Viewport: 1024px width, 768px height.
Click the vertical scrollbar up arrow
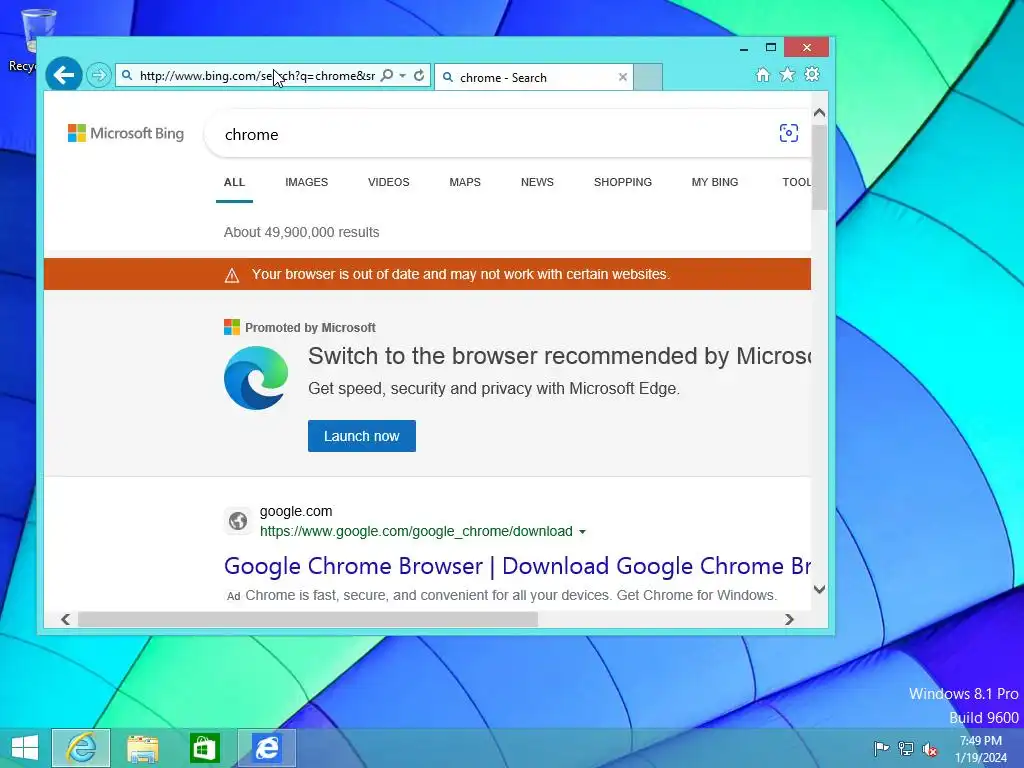820,113
